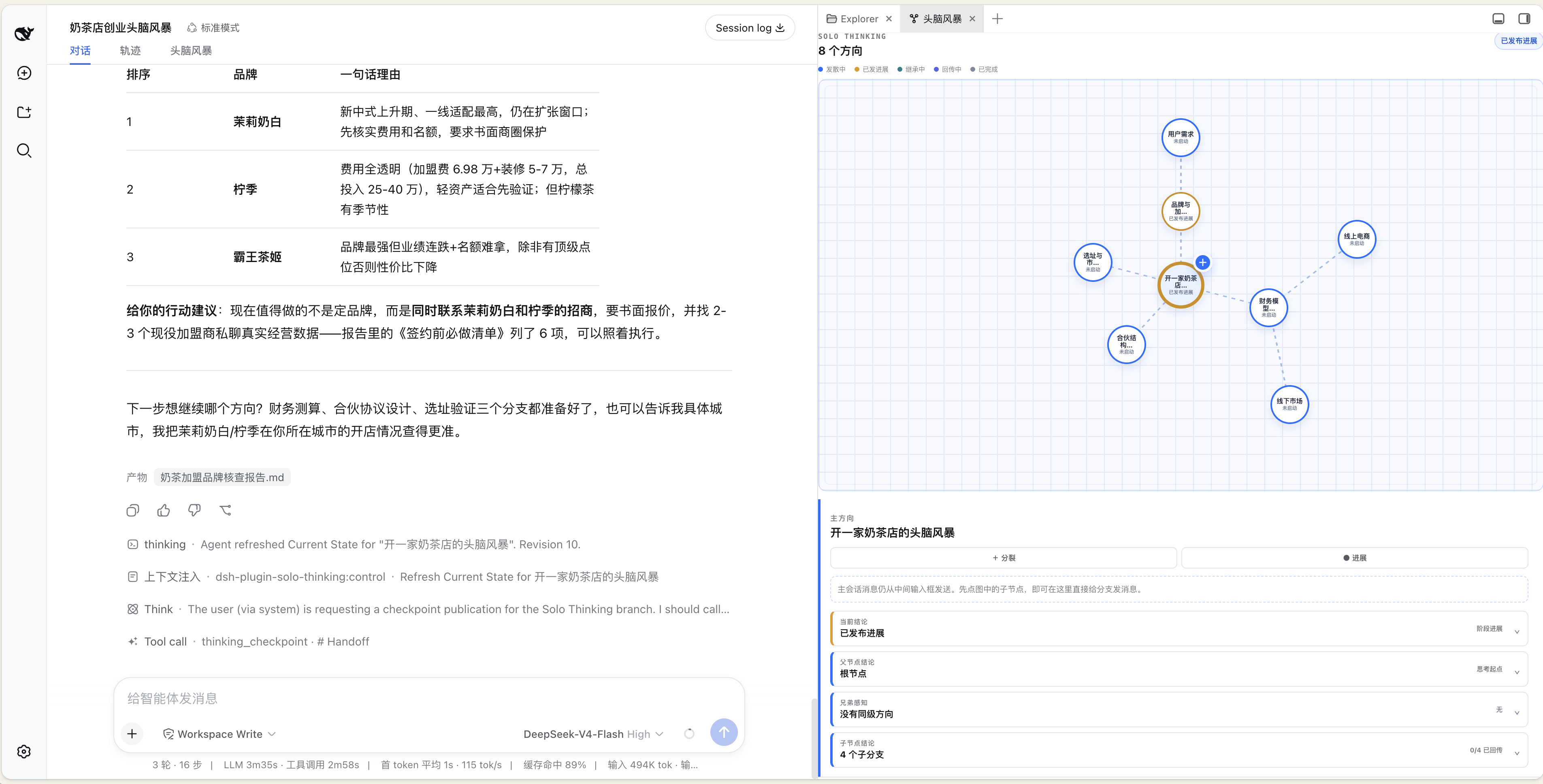The image size is (1543, 784).
Task: Click the 缓存命中 89% status entry
Action: (x=555, y=765)
